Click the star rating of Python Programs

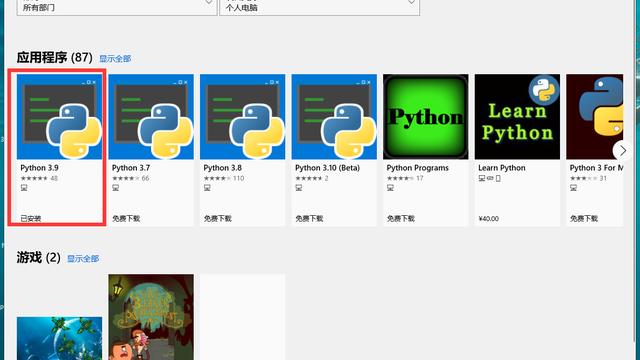(x=400, y=178)
